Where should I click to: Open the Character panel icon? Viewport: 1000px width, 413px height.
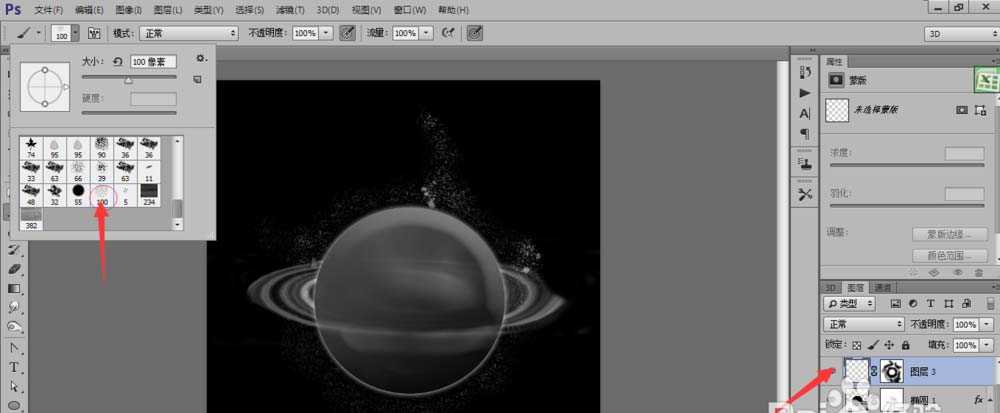coord(805,113)
